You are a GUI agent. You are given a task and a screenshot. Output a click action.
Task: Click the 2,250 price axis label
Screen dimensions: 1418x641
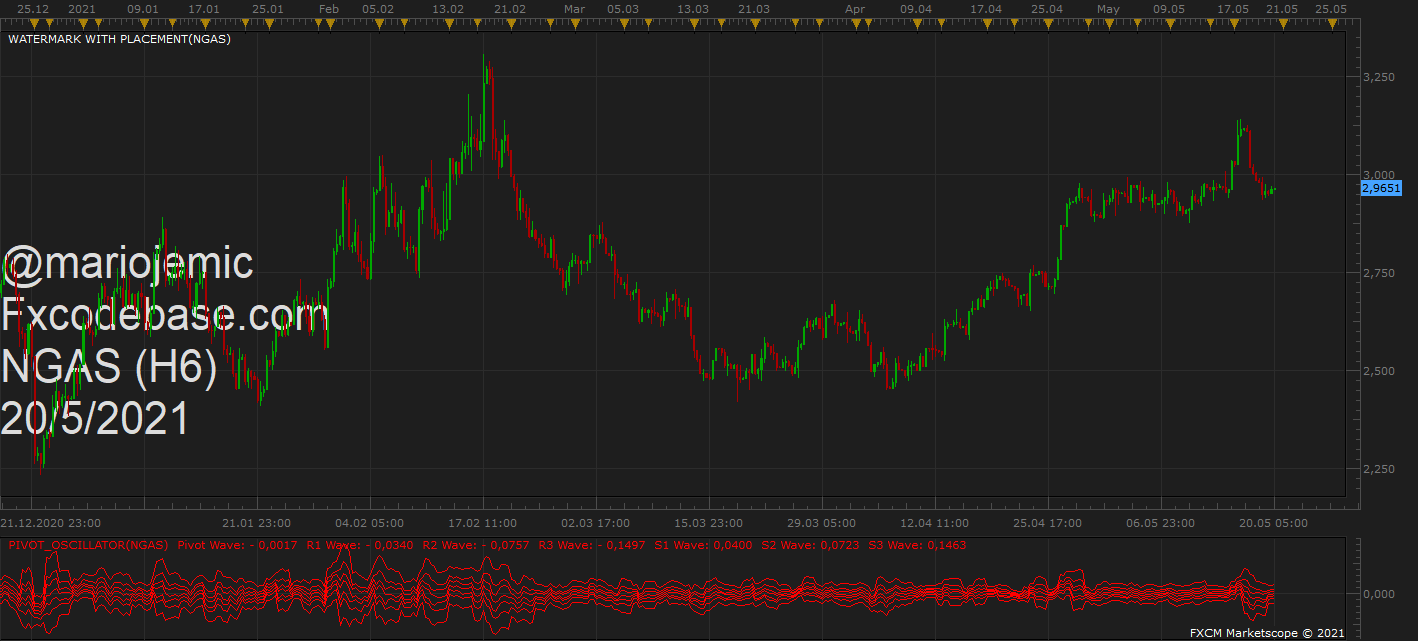pyautogui.click(x=1378, y=469)
